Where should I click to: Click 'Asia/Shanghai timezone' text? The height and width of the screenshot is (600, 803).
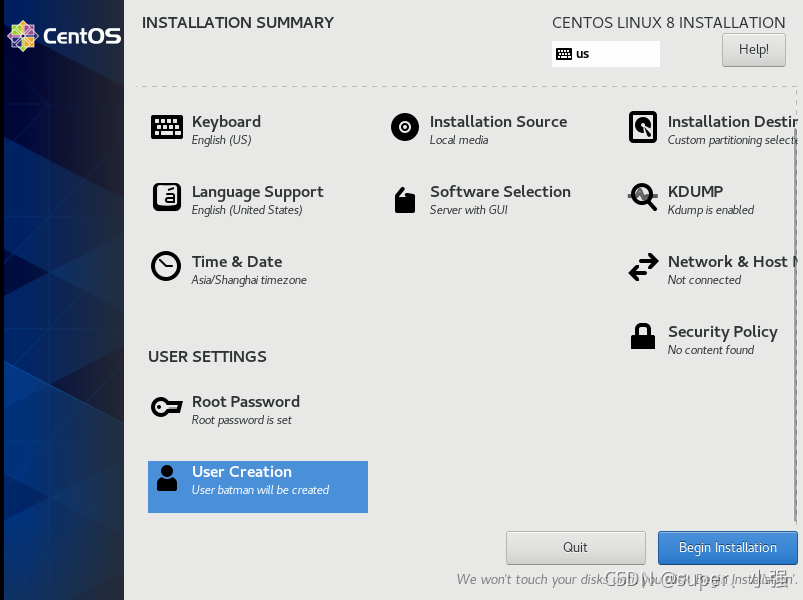[x=249, y=280]
